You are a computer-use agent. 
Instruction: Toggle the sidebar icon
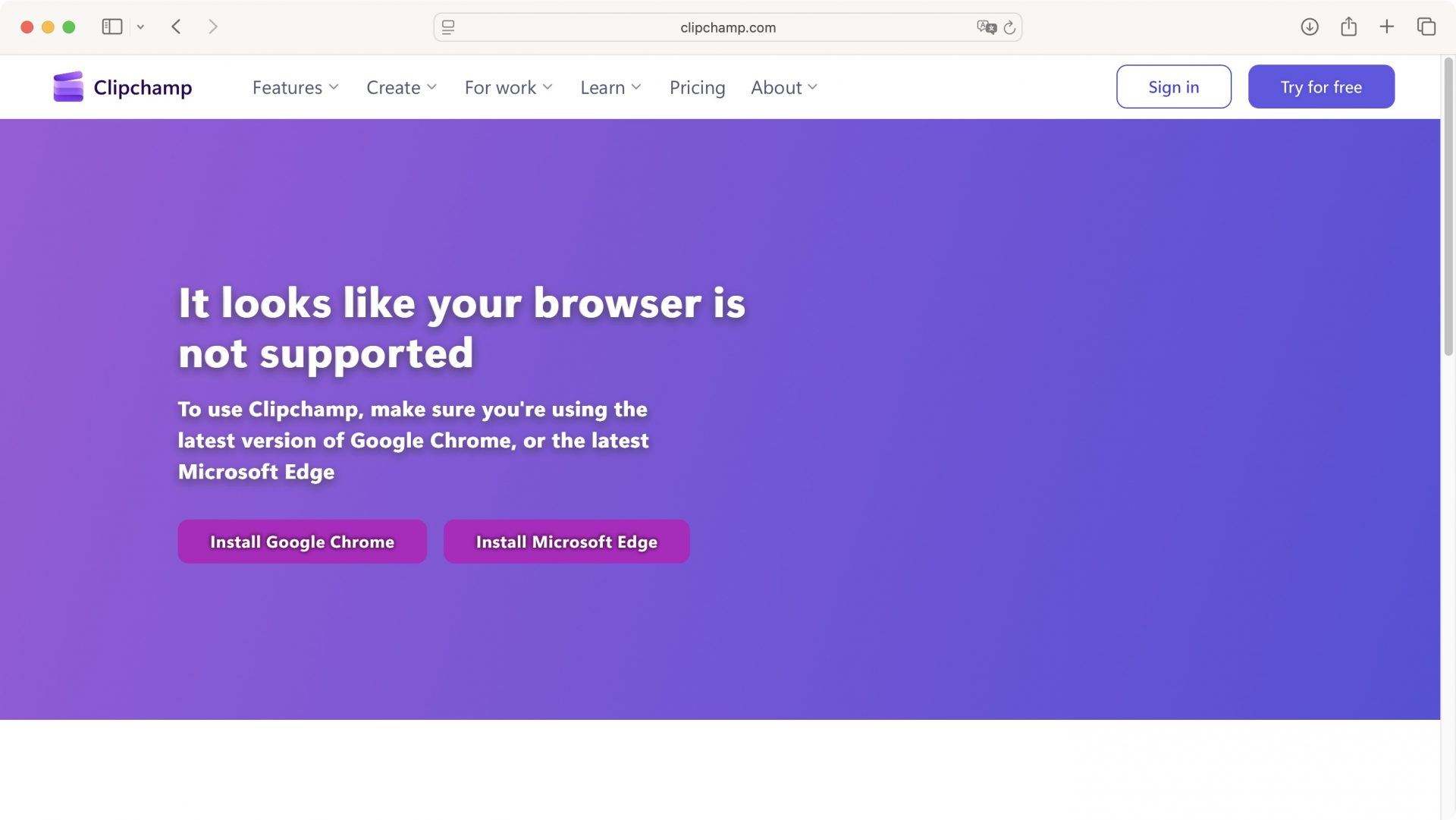click(111, 26)
